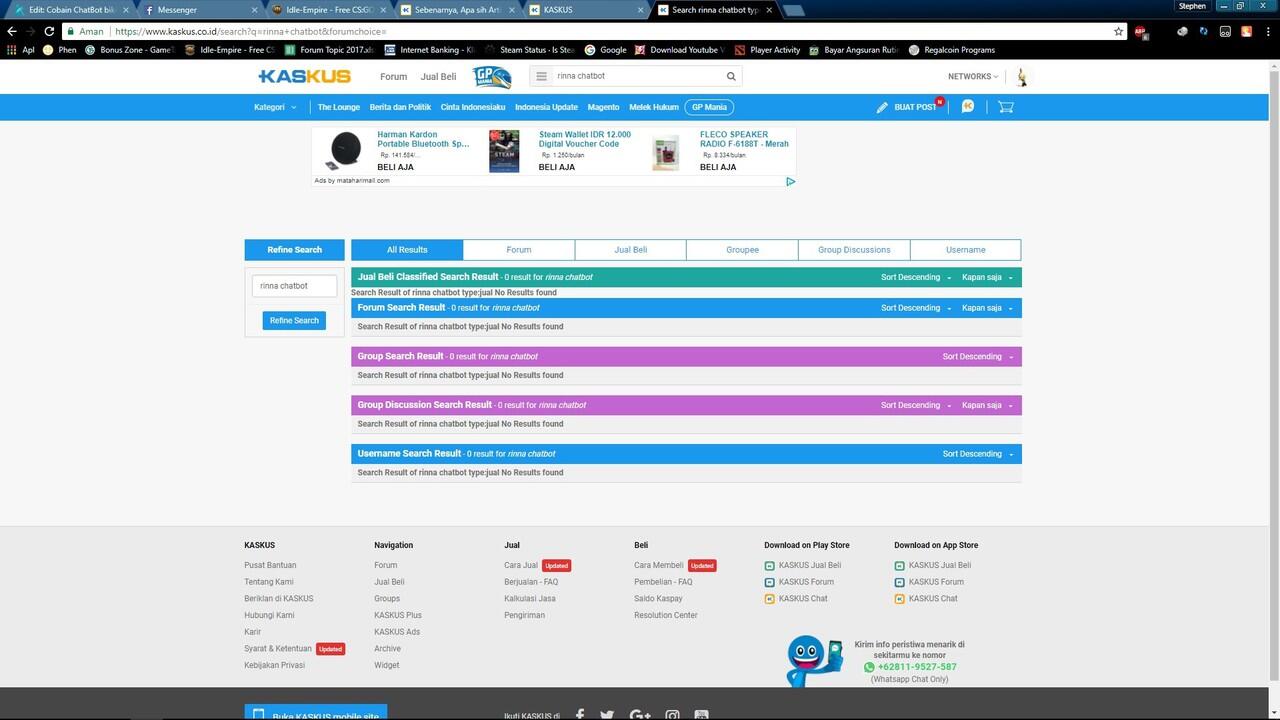This screenshot has height=720, width=1280.
Task: Click the GP Mania pill button
Action: (x=709, y=107)
